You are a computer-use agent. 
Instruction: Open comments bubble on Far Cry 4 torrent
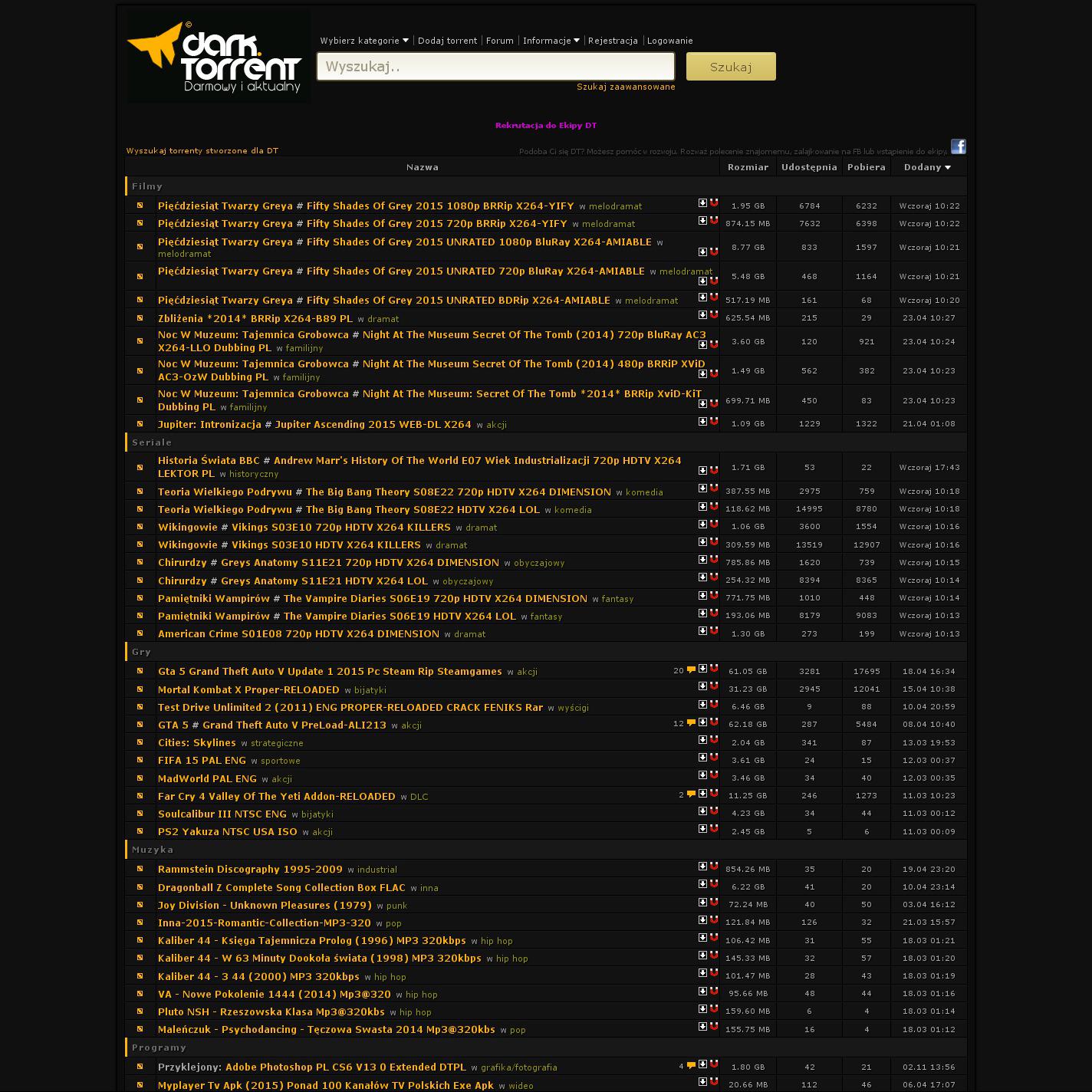(x=691, y=794)
